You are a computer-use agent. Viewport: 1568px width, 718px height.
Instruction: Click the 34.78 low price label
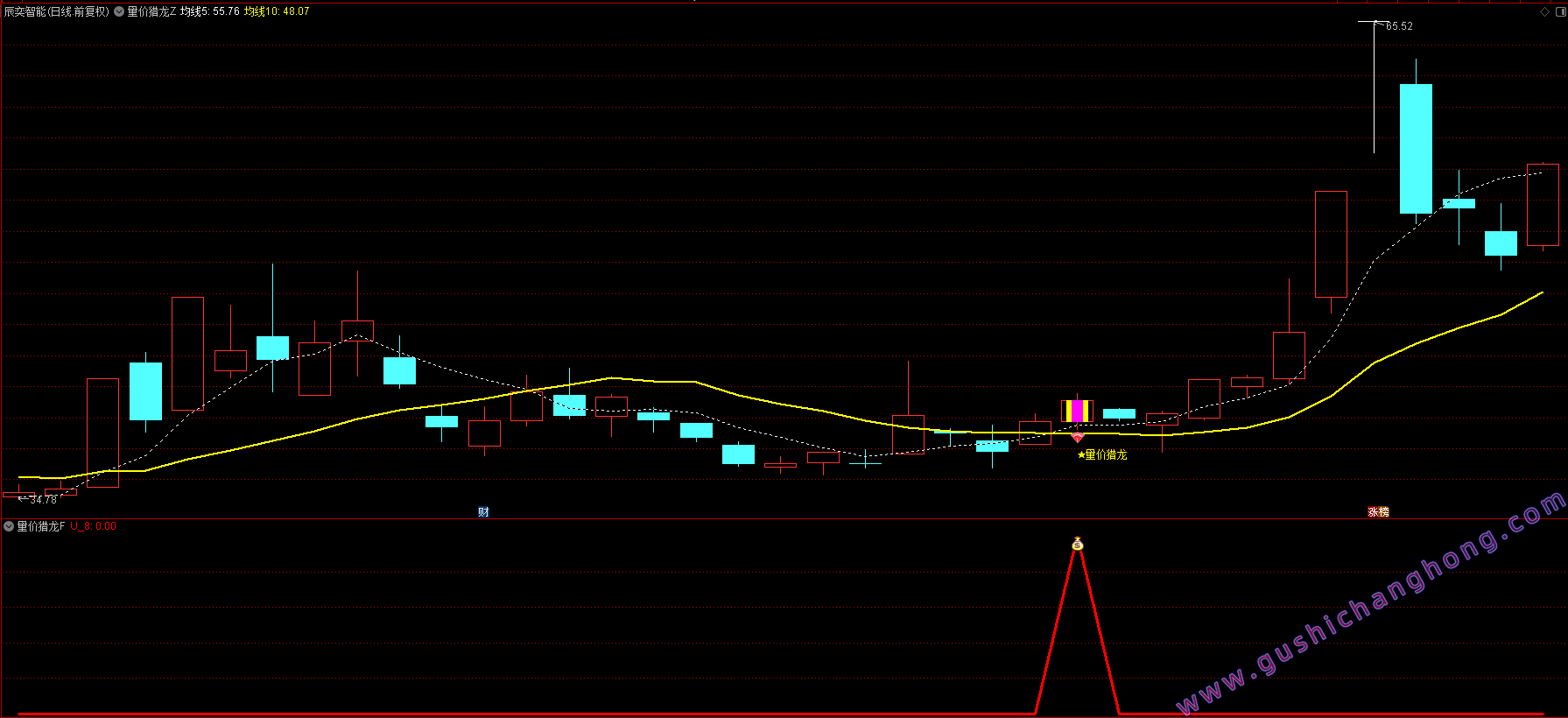(43, 500)
